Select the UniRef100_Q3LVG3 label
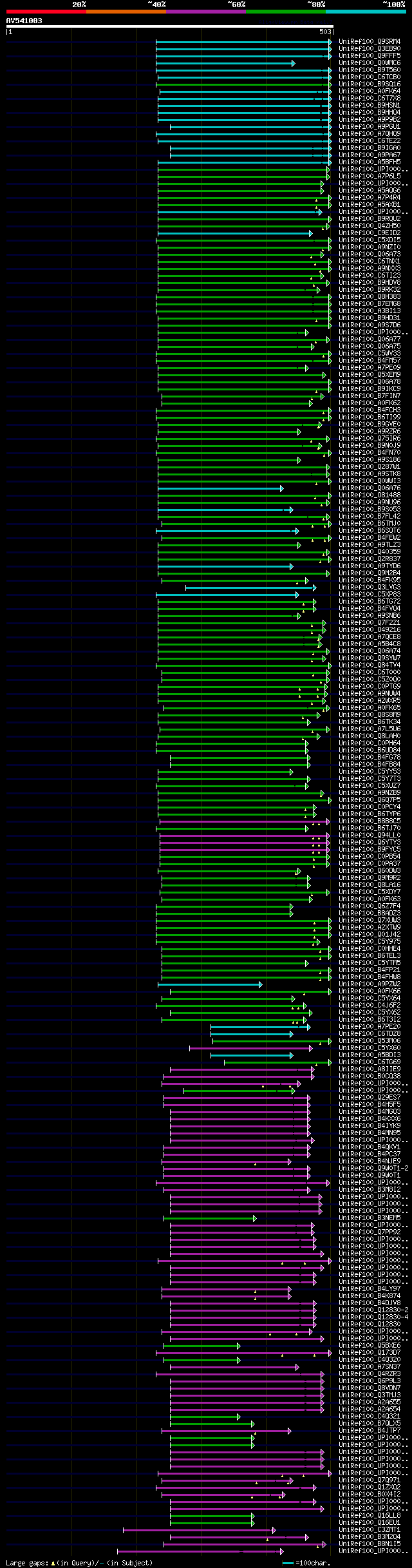Image resolution: width=412 pixels, height=1568 pixels. 370,588
